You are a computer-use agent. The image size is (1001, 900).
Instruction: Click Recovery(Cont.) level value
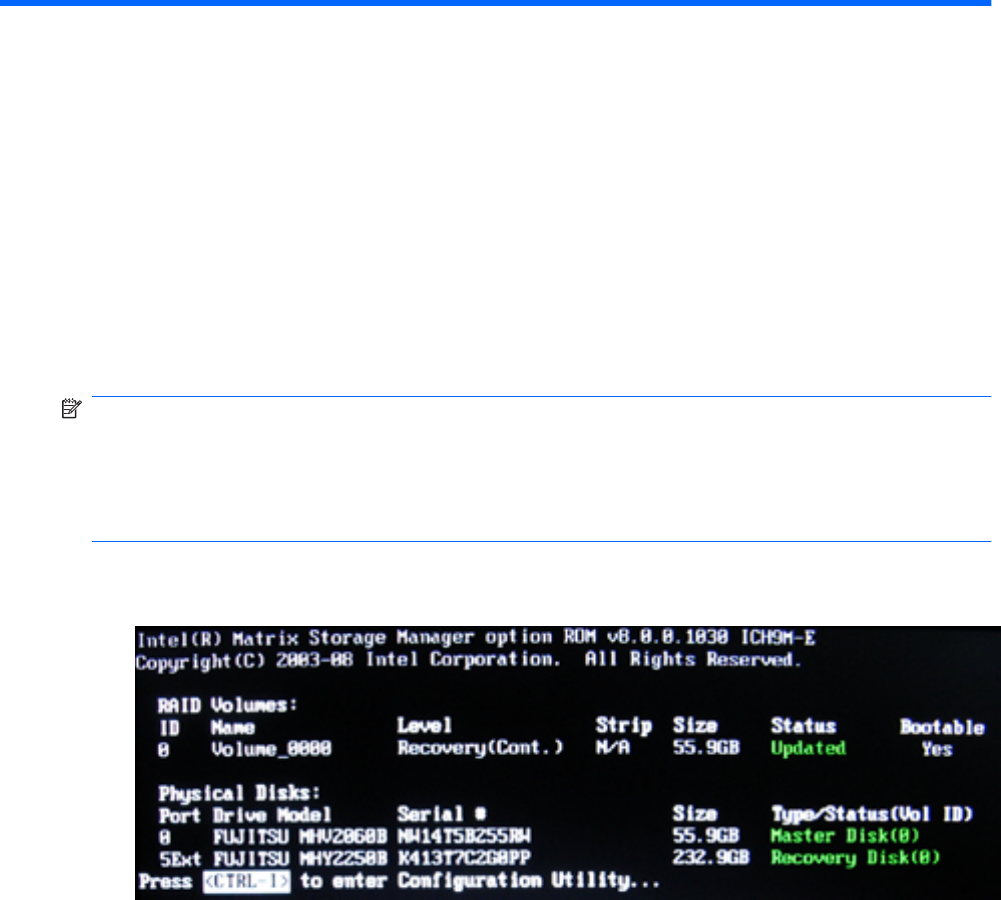pyautogui.click(x=481, y=747)
